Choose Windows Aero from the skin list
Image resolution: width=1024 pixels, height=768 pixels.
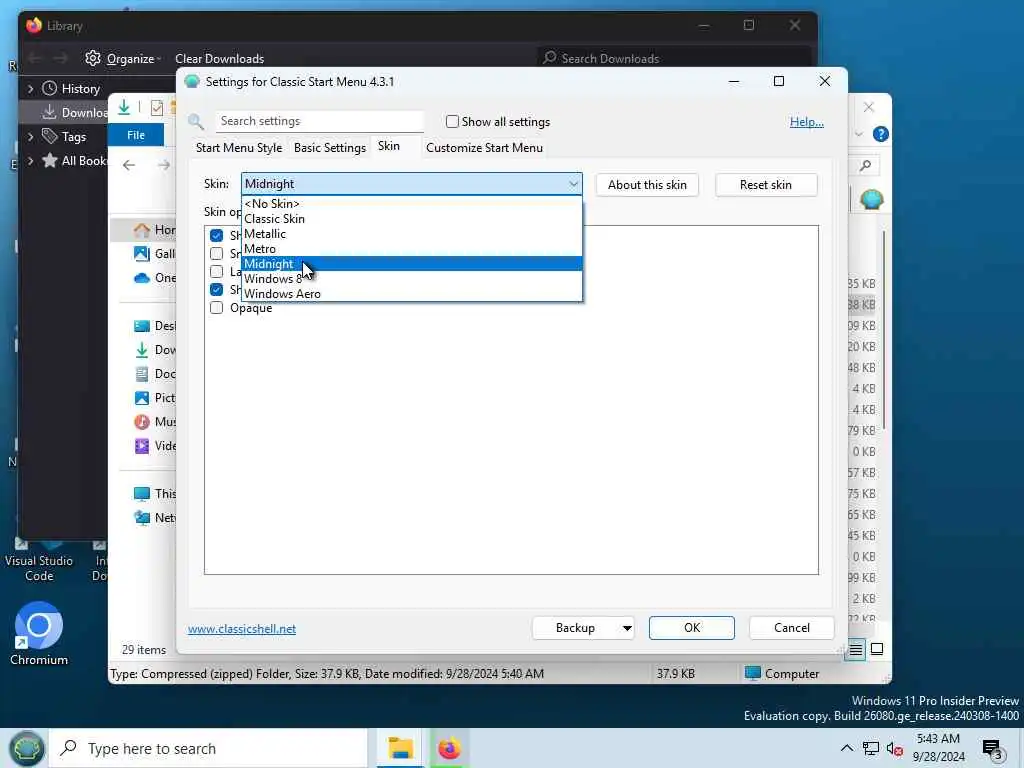click(411, 294)
